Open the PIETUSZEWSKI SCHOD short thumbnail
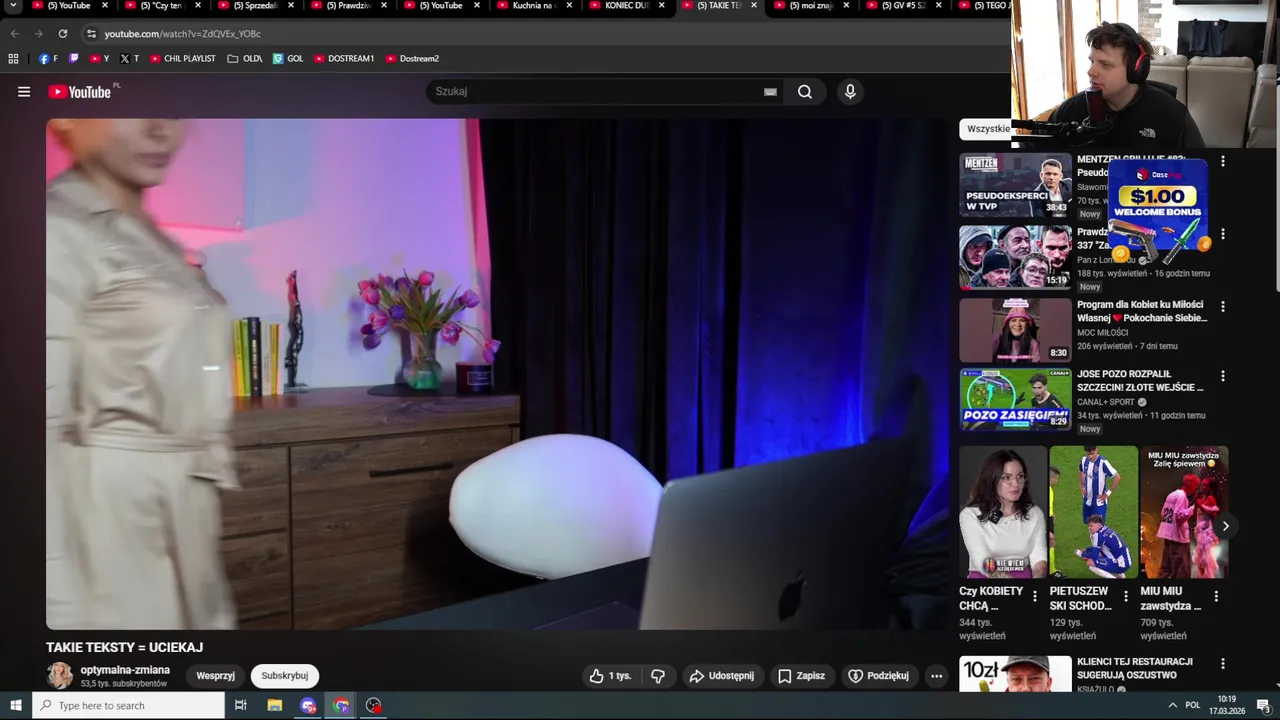Screen dimensions: 1280x720 click(x=1093, y=512)
